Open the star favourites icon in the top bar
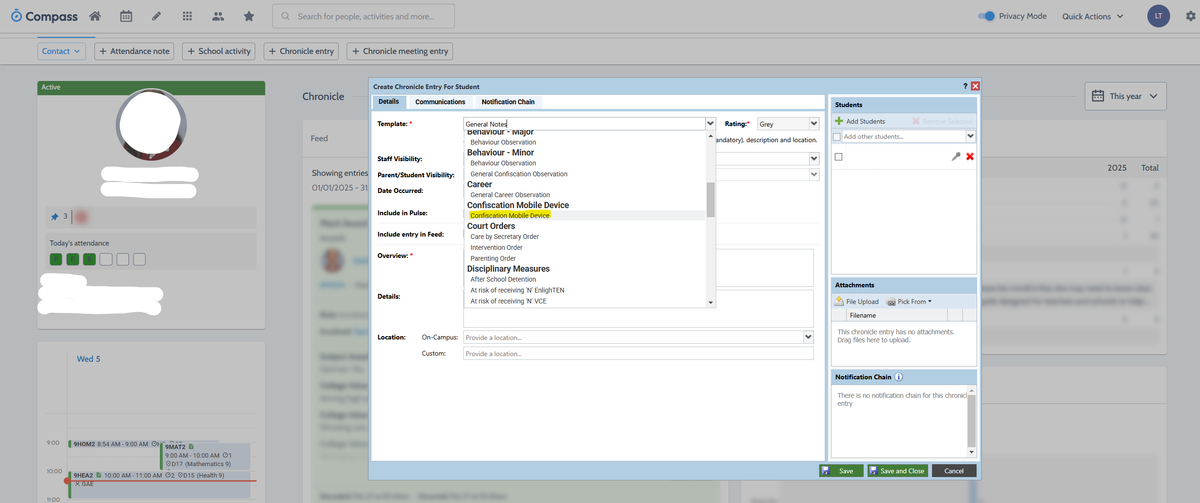Screen dimensions: 1200x503 click(x=248, y=16)
